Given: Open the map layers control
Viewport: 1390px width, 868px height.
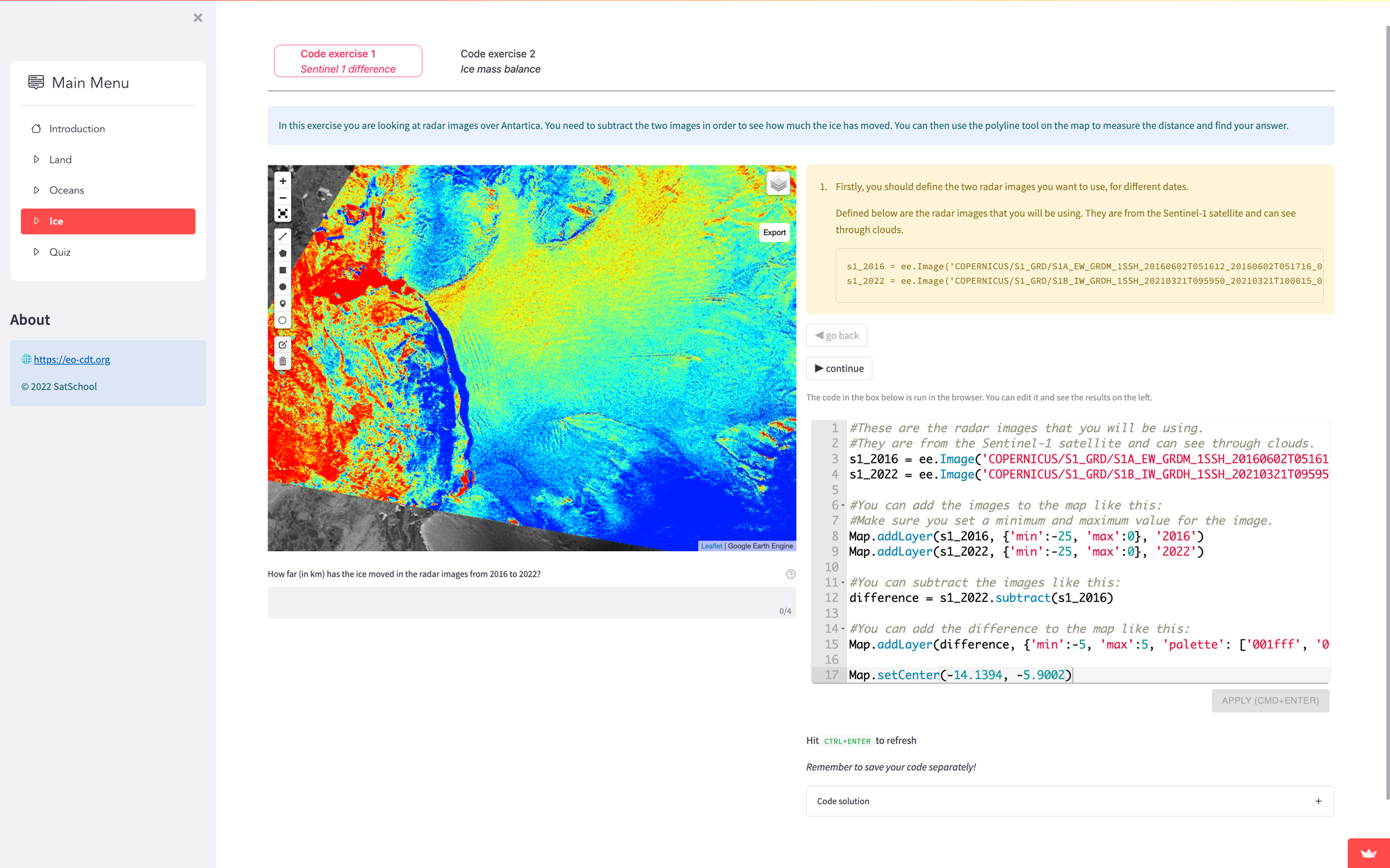Looking at the screenshot, I should click(778, 183).
